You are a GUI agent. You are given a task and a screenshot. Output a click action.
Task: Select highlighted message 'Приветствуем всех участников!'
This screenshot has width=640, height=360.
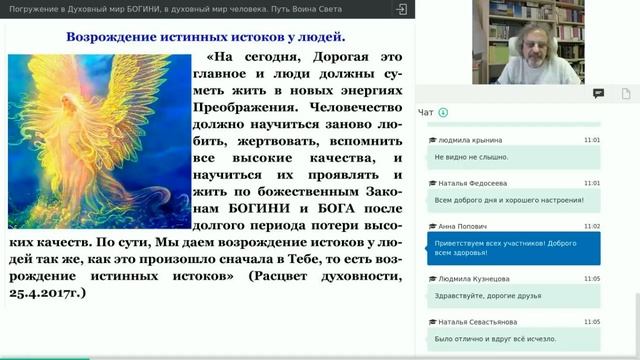(x=513, y=248)
